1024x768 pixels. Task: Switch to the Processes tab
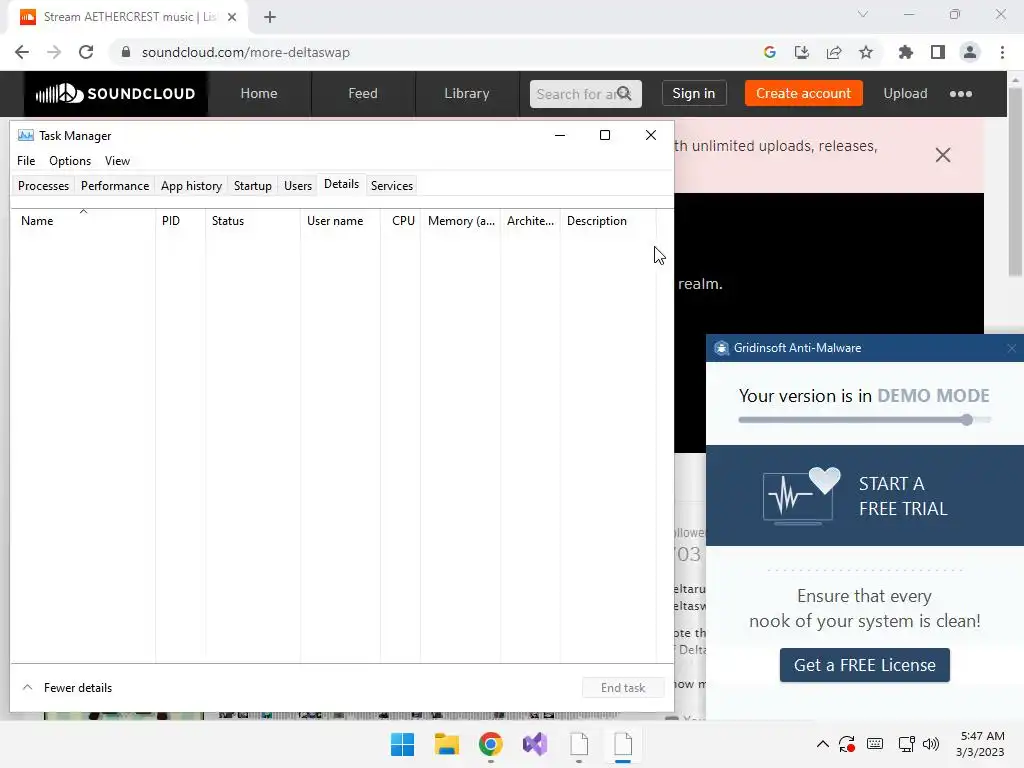coord(43,185)
